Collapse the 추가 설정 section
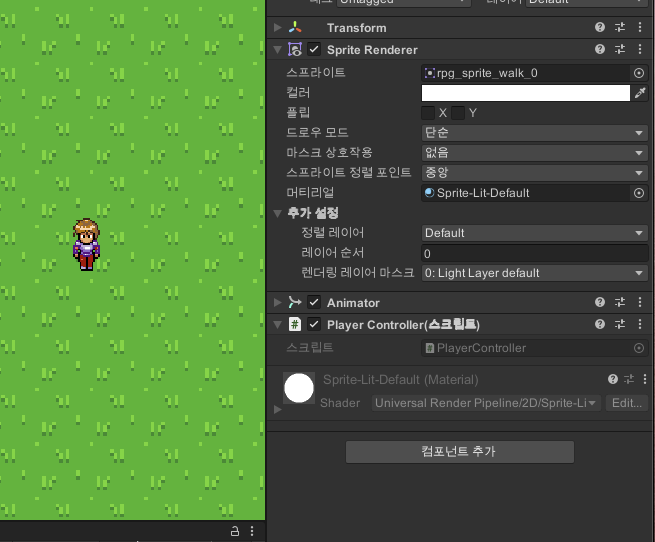 click(277, 213)
